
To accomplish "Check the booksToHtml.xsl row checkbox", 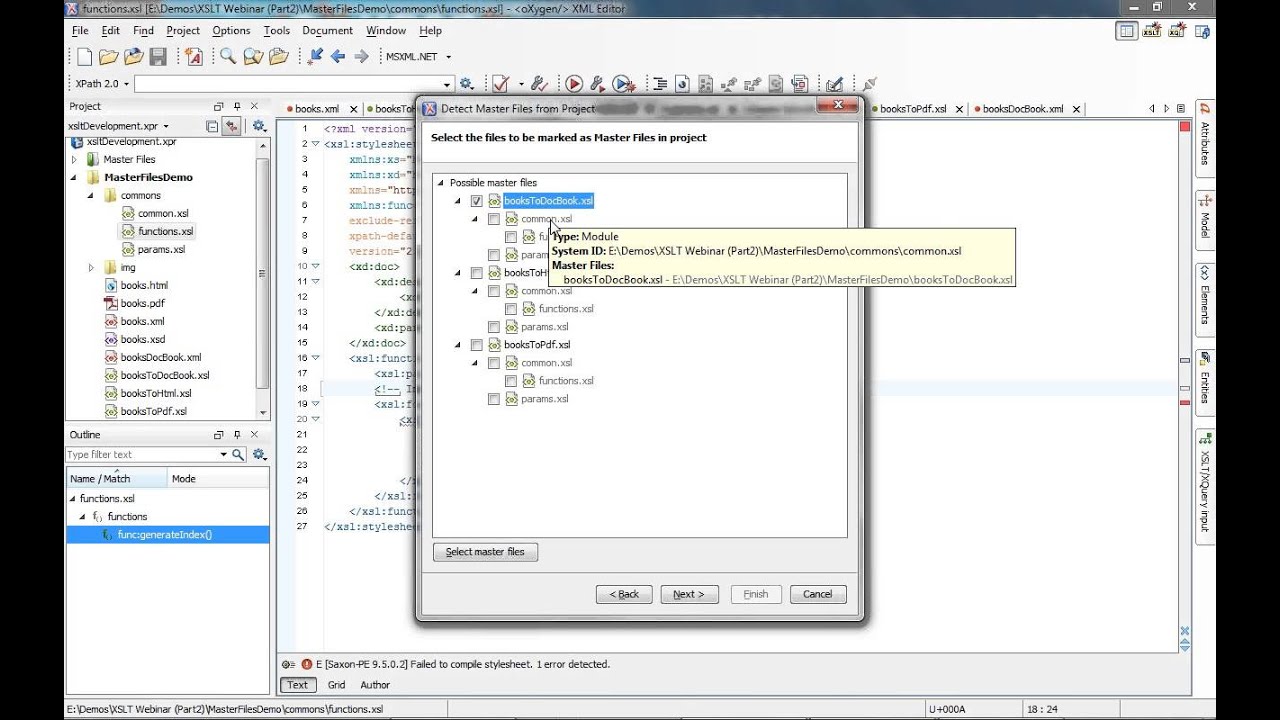I will 476,273.
